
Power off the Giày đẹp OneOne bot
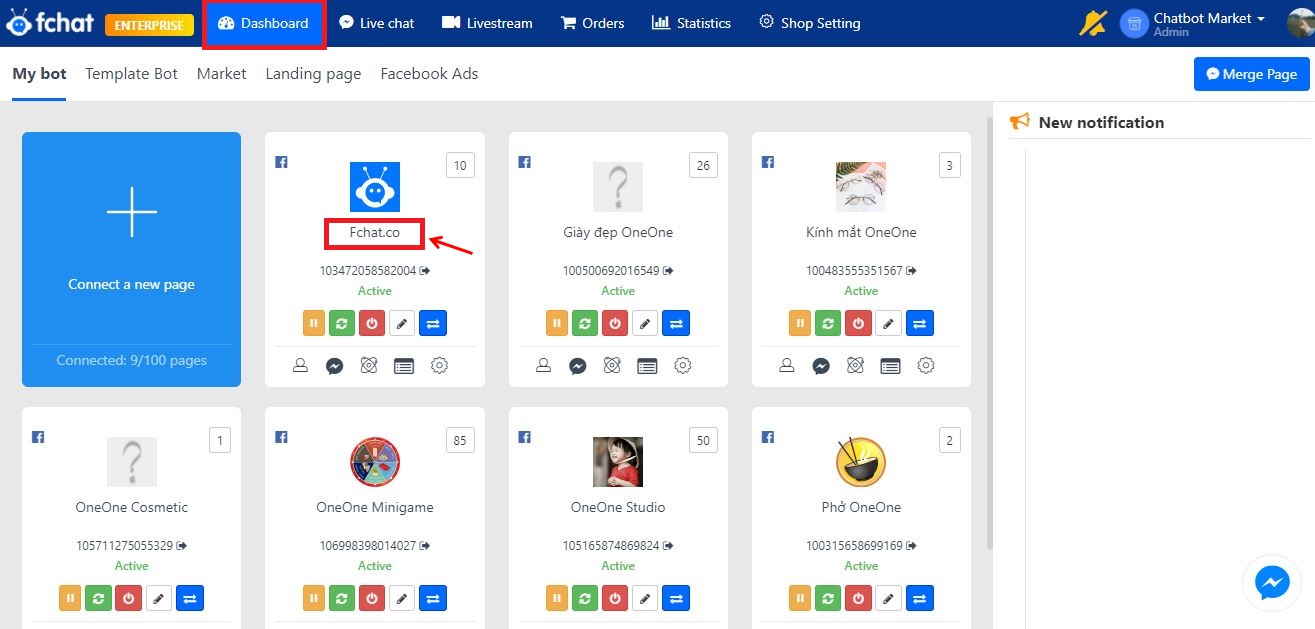[x=617, y=323]
